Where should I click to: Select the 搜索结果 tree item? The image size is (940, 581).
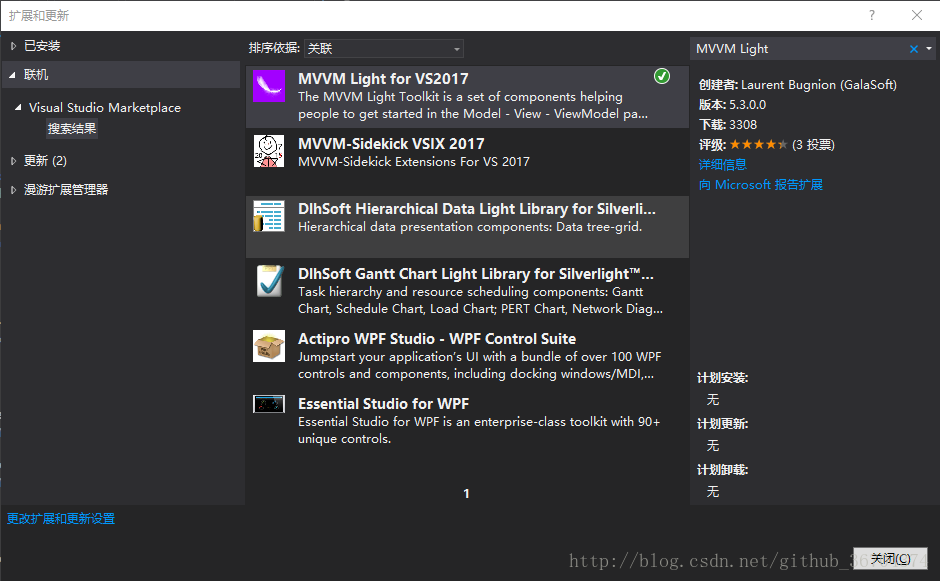[72, 128]
